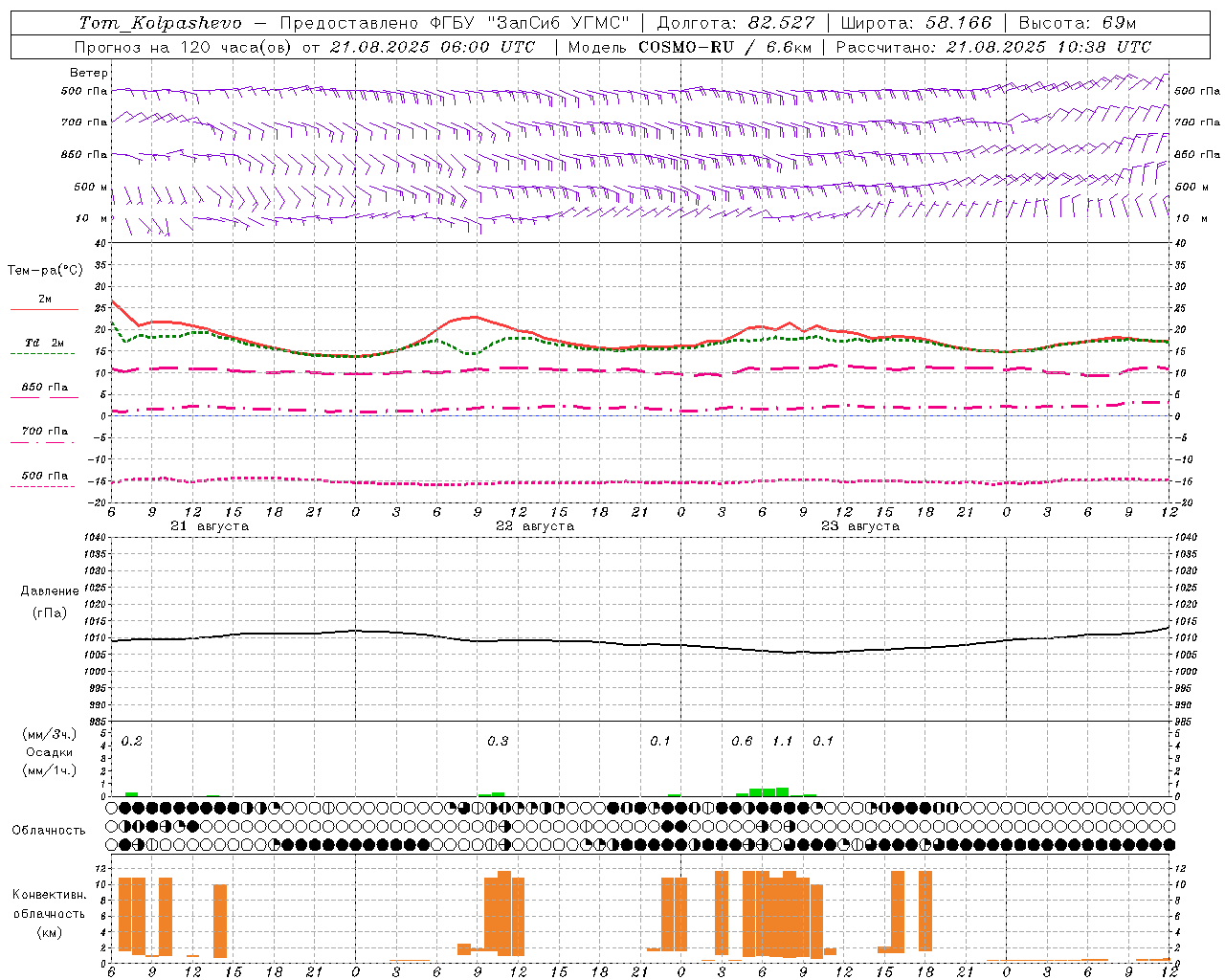This screenshot has height=980, width=1225.
Task: Click the latitude value Широта: 58.166
Action: pos(916,23)
